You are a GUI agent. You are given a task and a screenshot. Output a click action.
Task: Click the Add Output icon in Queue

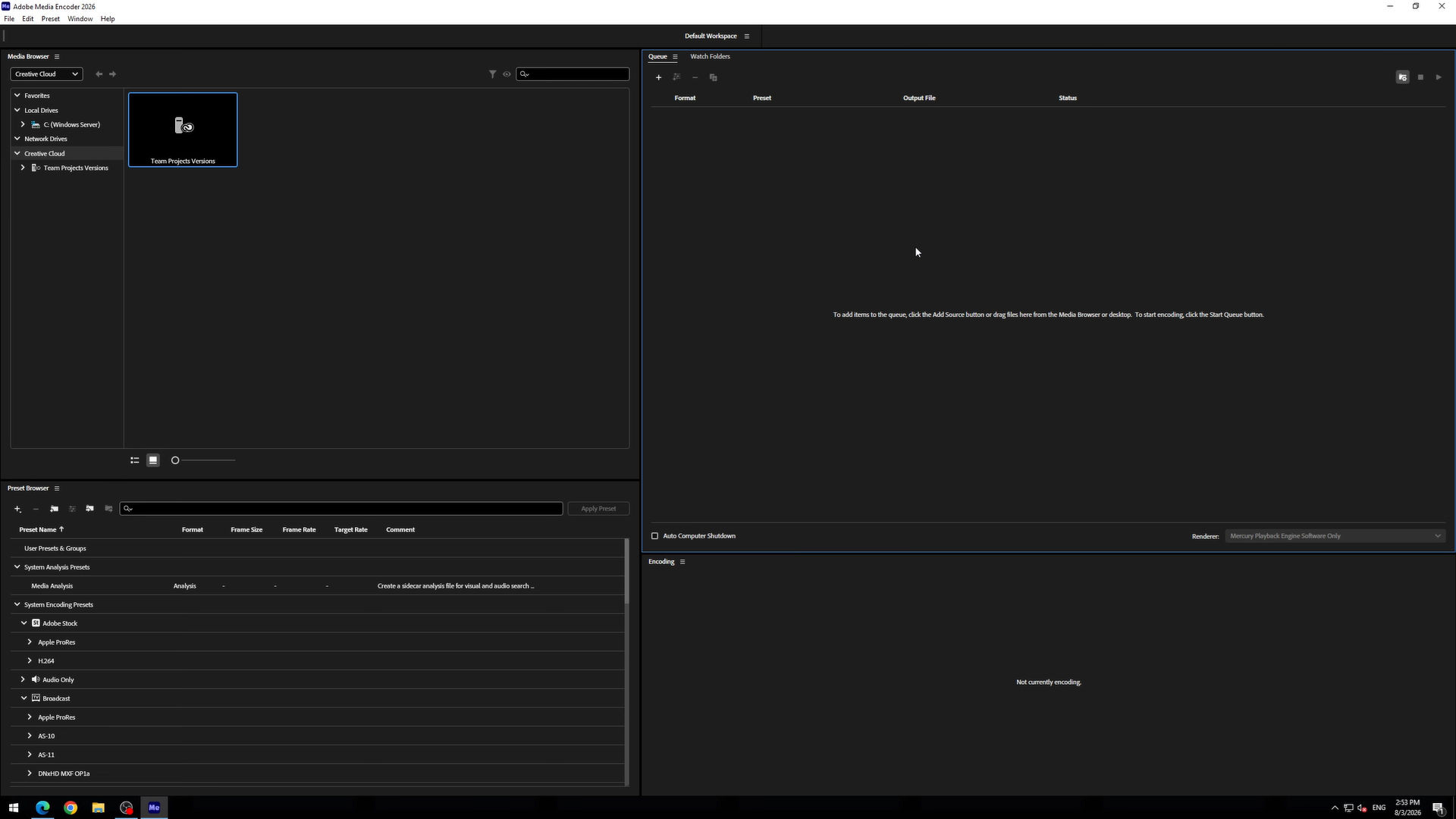[x=676, y=77]
